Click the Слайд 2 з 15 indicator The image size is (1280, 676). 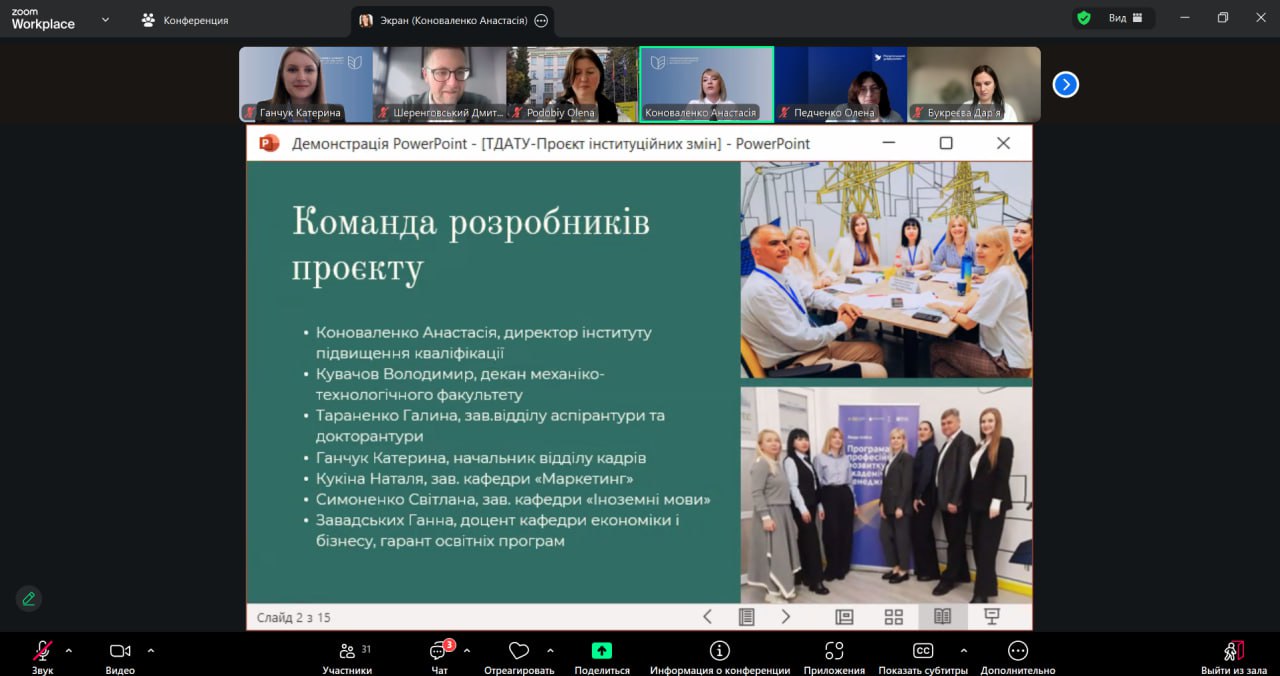(x=293, y=617)
